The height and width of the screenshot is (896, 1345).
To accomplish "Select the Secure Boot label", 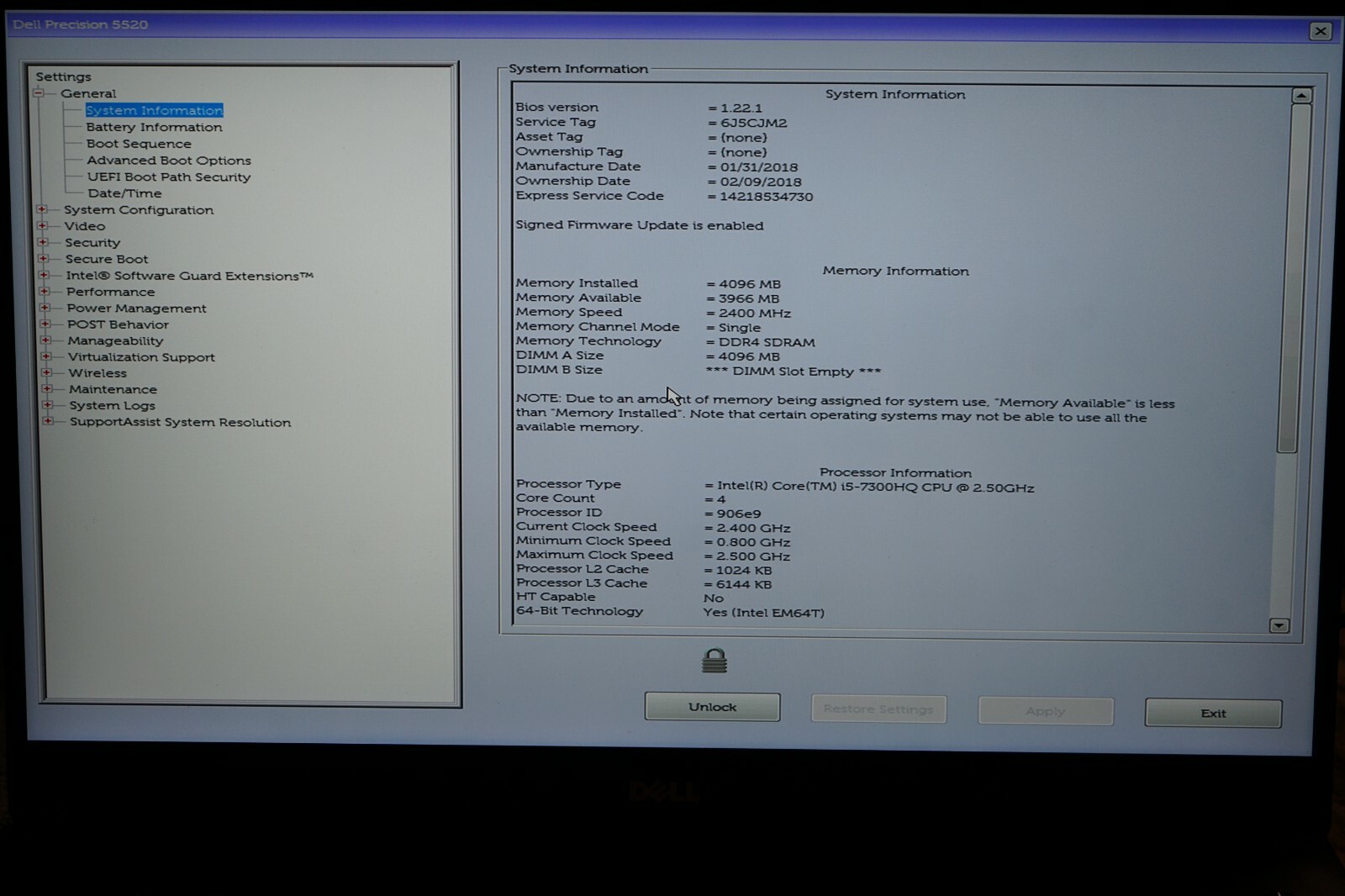I will click(107, 259).
